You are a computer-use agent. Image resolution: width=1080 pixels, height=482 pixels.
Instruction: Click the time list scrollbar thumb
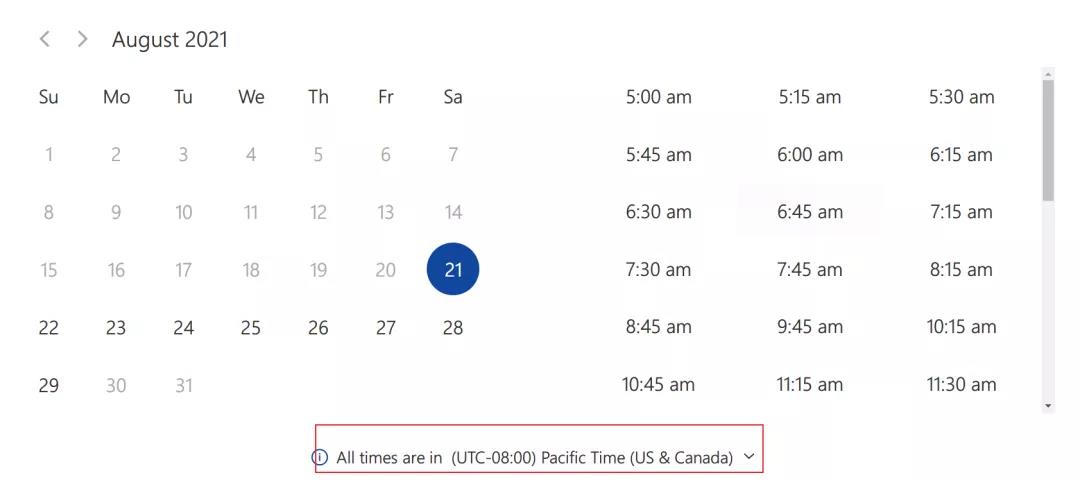pos(1048,140)
